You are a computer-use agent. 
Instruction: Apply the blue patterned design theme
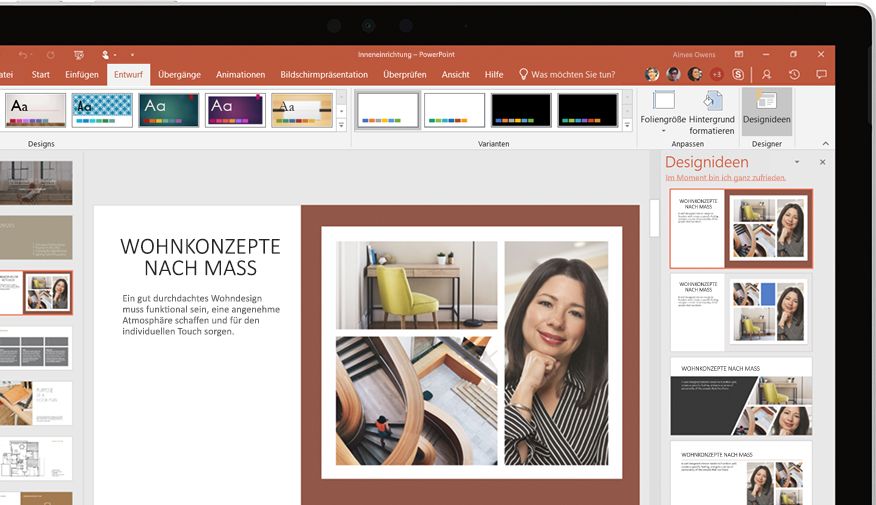pos(102,110)
